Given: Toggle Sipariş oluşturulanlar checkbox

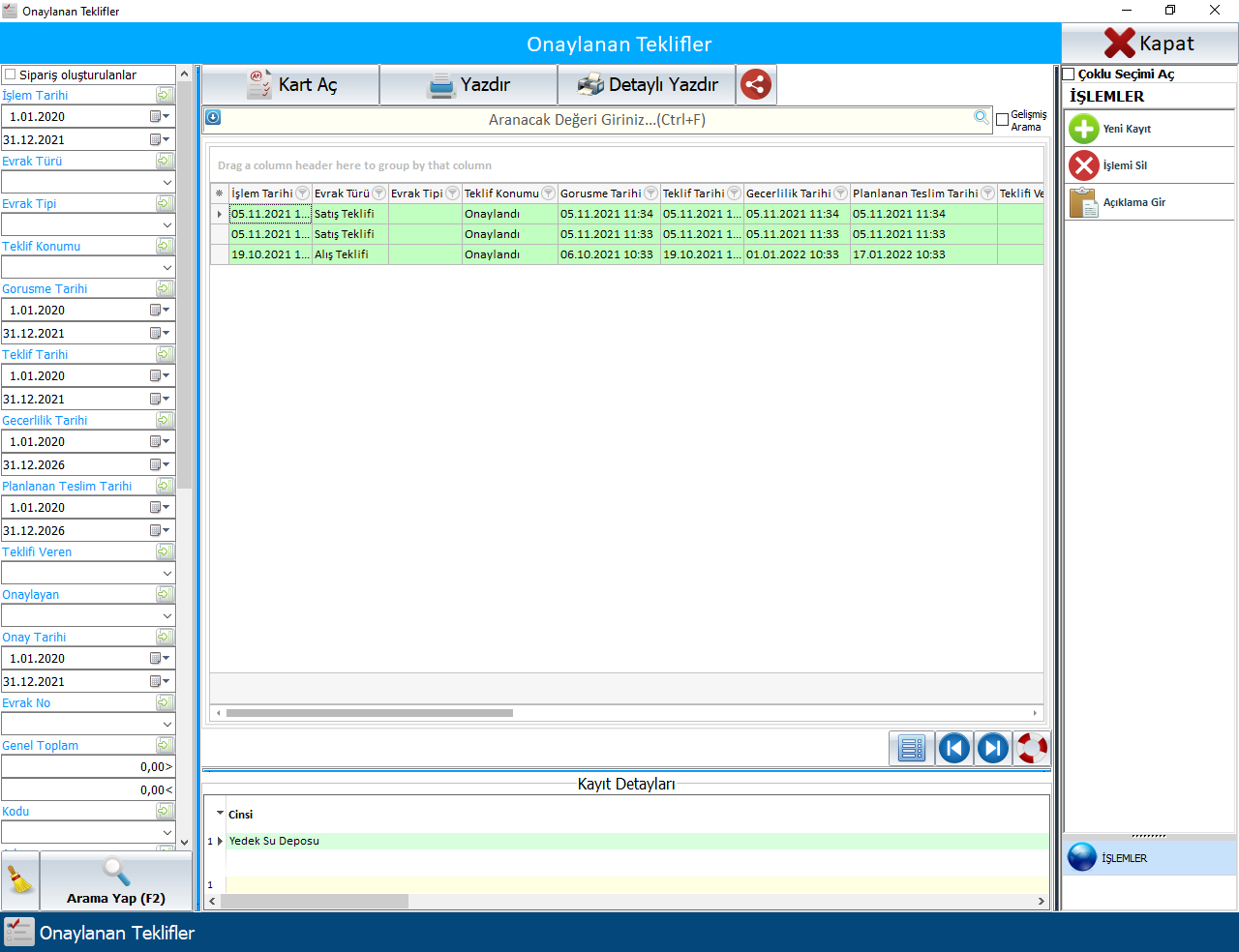Looking at the screenshot, I should [x=11, y=74].
